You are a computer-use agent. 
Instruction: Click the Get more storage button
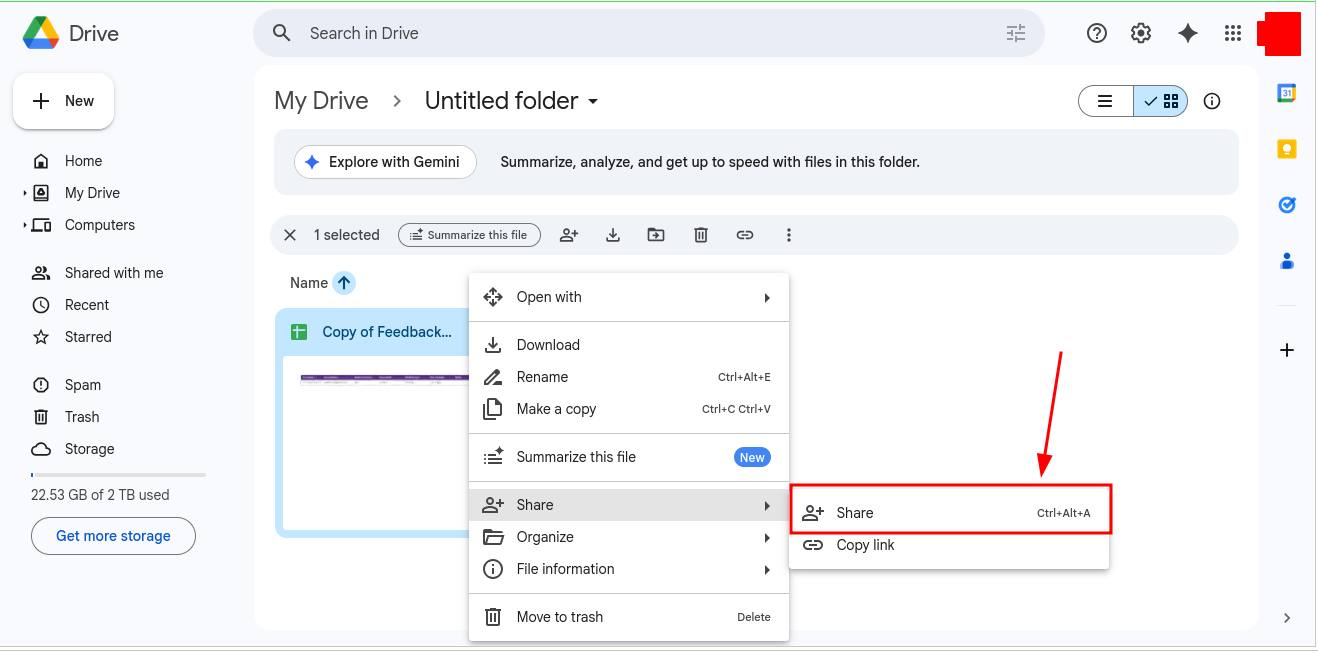[x=112, y=536]
